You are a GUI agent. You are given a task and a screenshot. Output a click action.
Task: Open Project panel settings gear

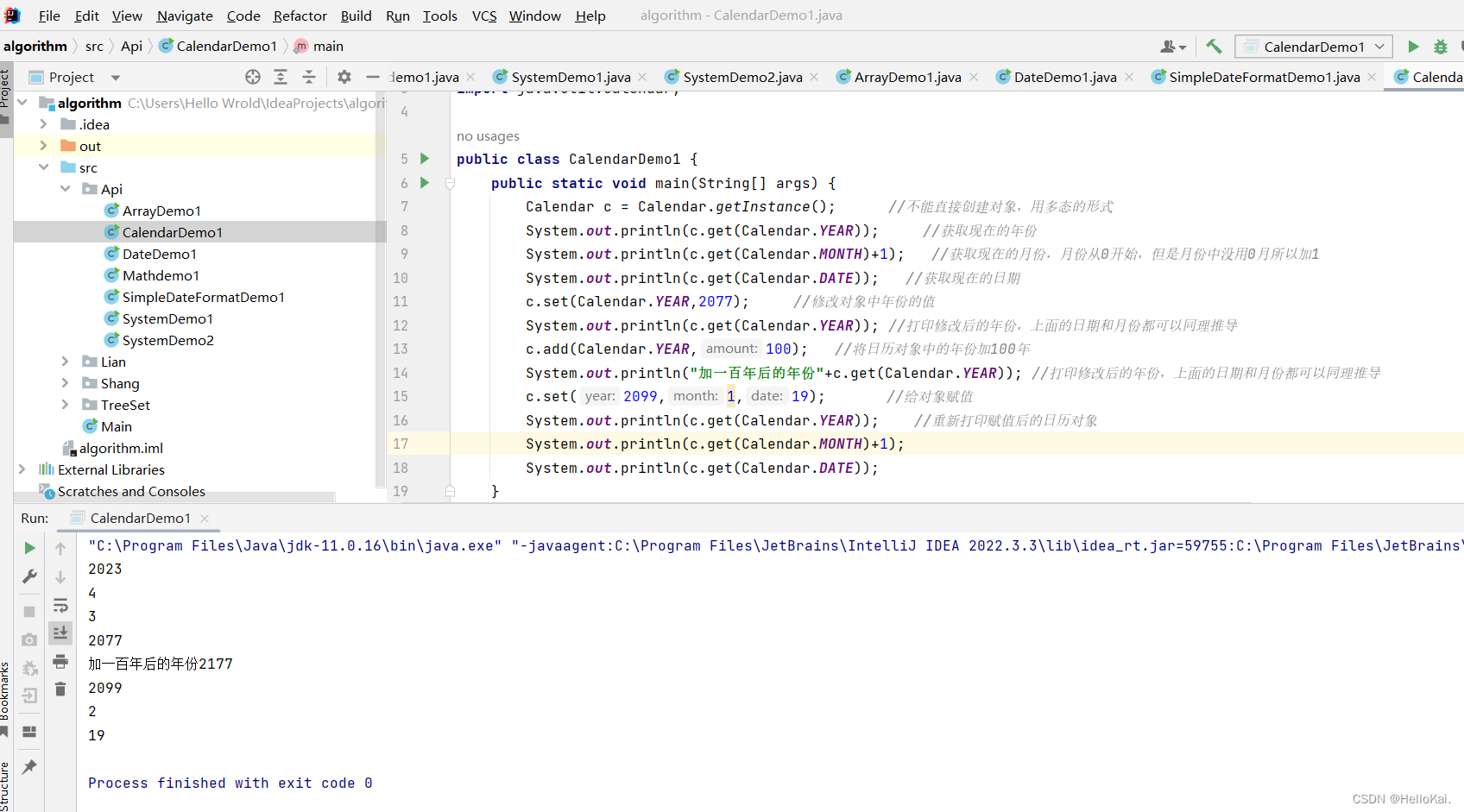344,77
